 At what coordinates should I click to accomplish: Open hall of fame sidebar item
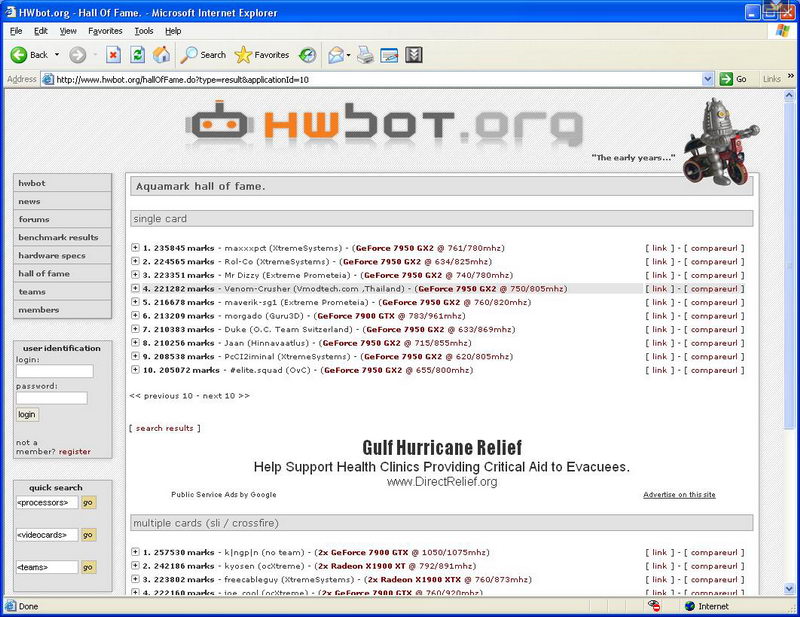click(x=62, y=274)
